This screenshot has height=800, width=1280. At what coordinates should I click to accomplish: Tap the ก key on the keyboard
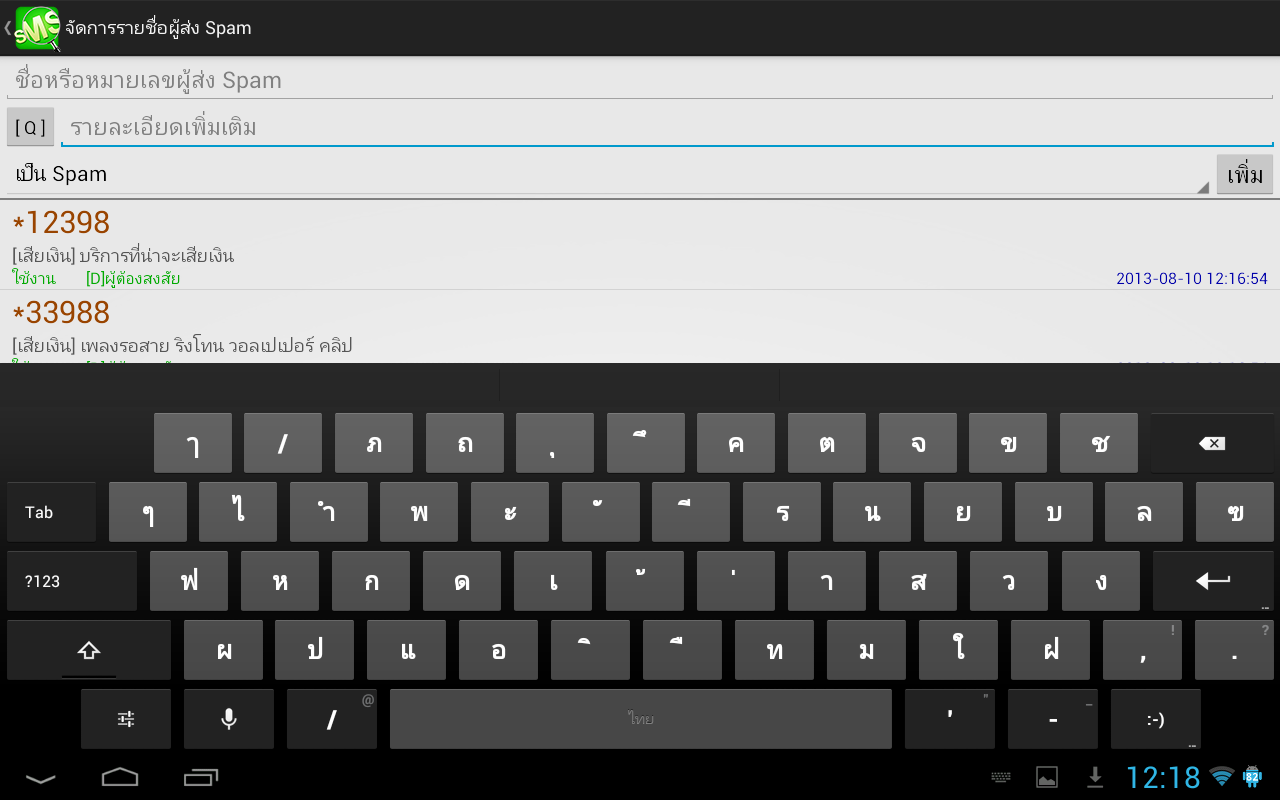click(371, 581)
